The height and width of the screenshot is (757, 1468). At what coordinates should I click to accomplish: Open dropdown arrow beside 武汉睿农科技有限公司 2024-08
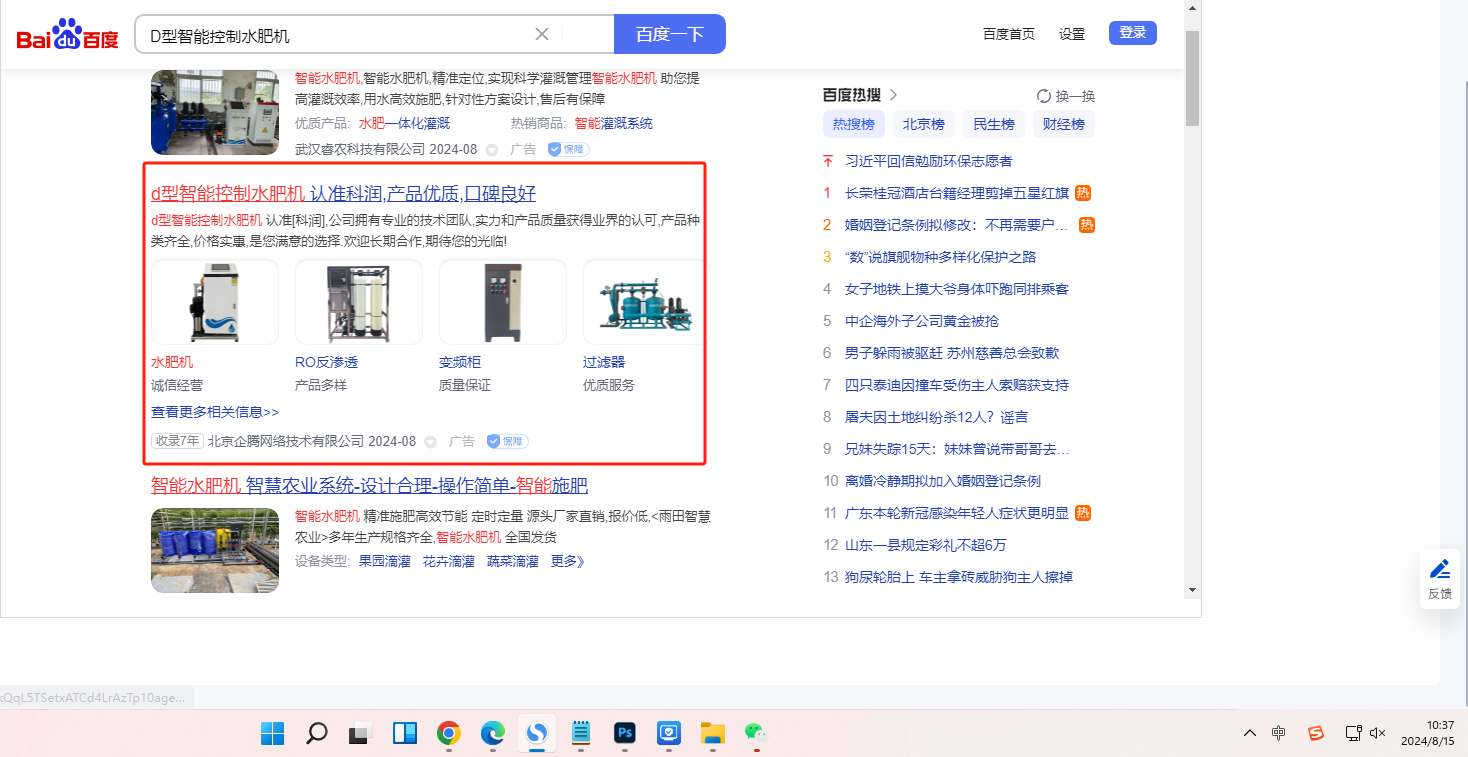point(492,150)
